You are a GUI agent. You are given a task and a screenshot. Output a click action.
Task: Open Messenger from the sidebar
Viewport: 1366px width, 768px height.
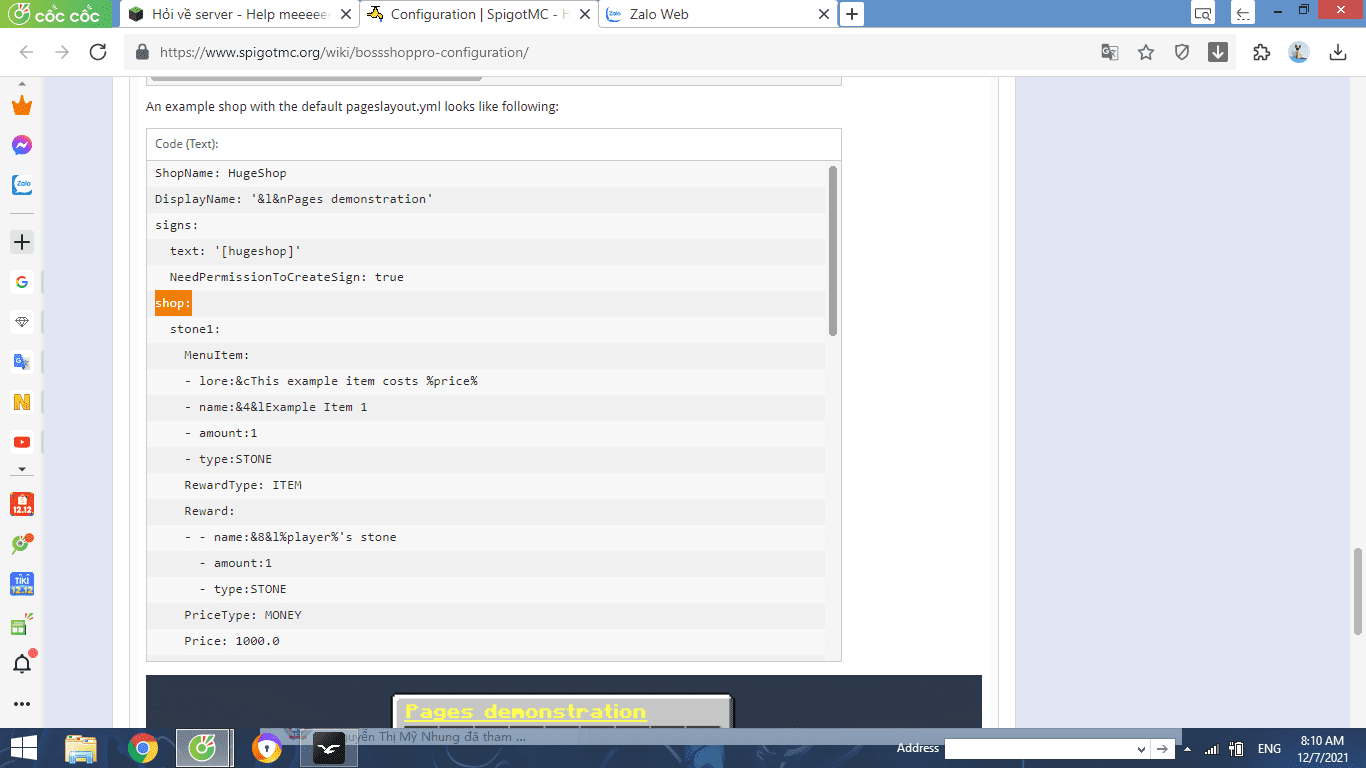tap(22, 145)
